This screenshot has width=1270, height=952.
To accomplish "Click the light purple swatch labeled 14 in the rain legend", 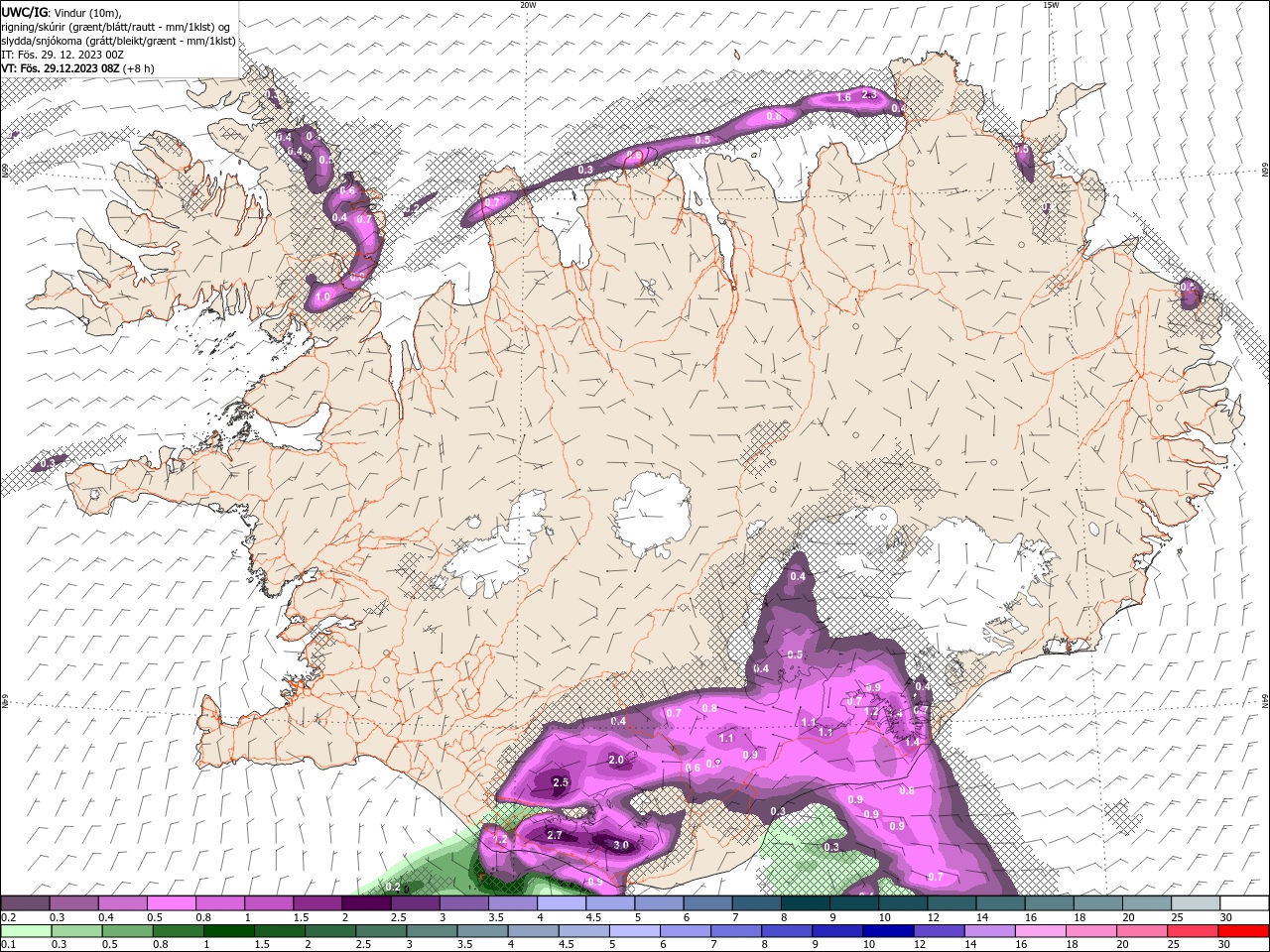I will pos(988,930).
